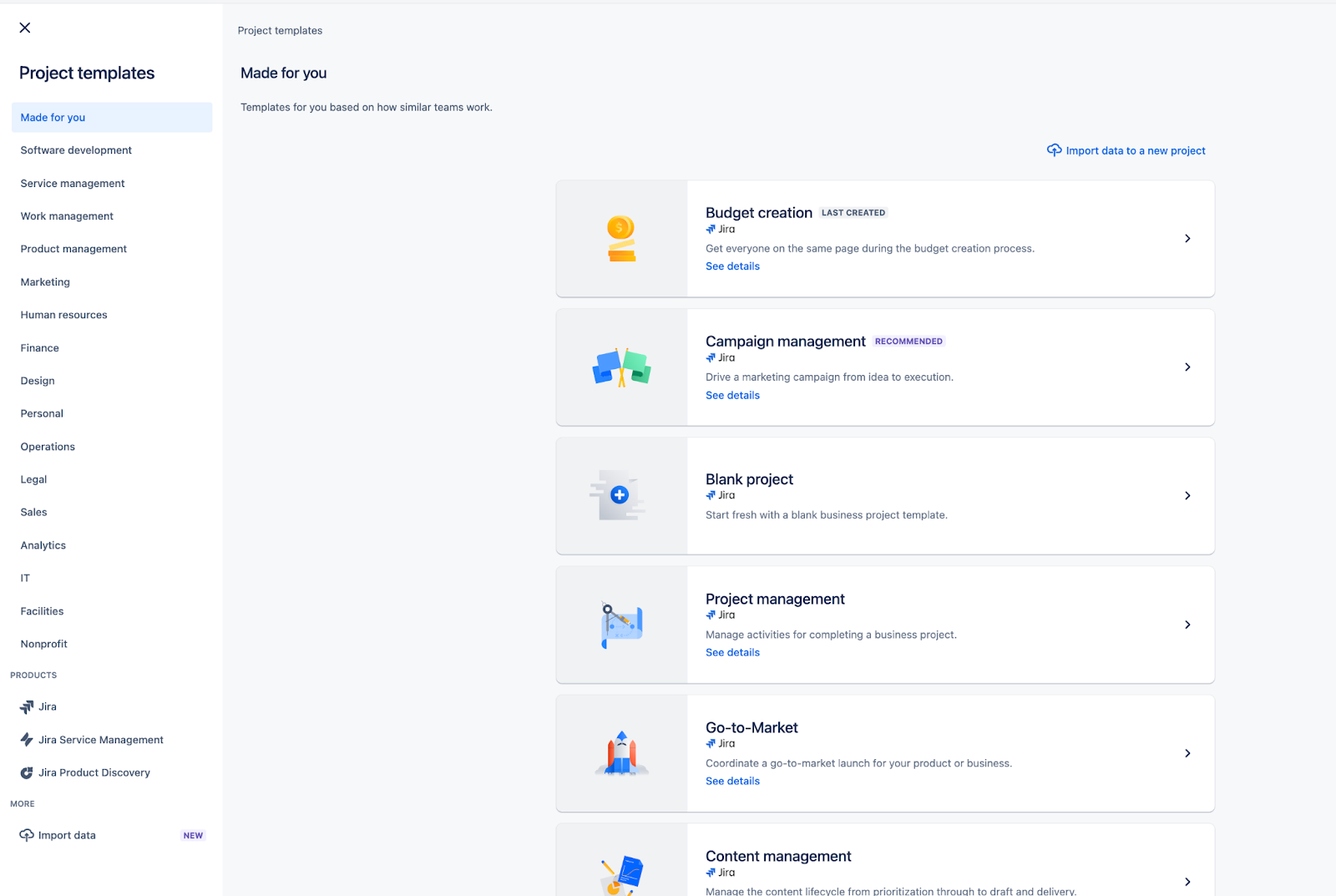
Task: Open Jira Service Management from the sidebar
Action: tap(100, 739)
